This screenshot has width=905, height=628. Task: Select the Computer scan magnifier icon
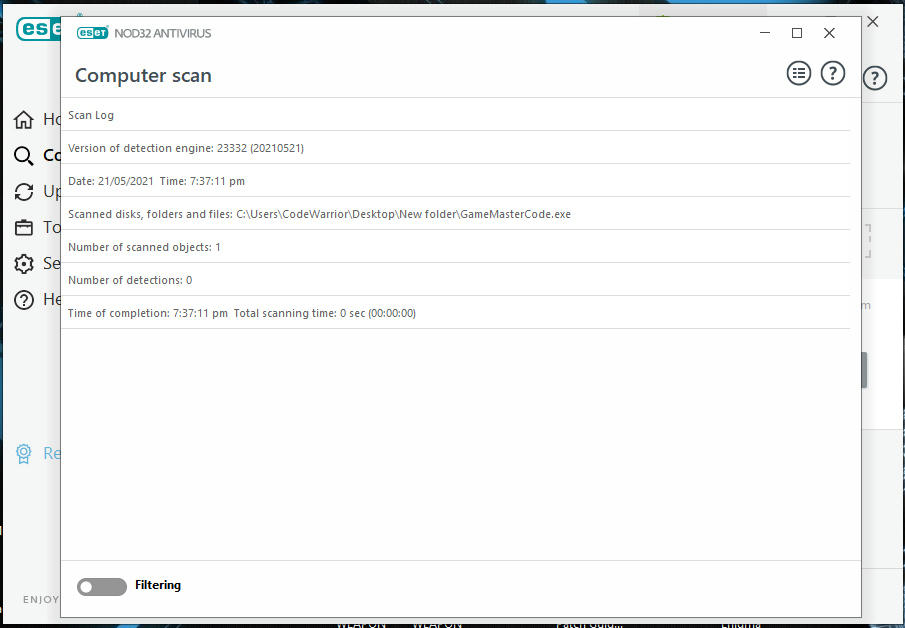pyautogui.click(x=24, y=156)
